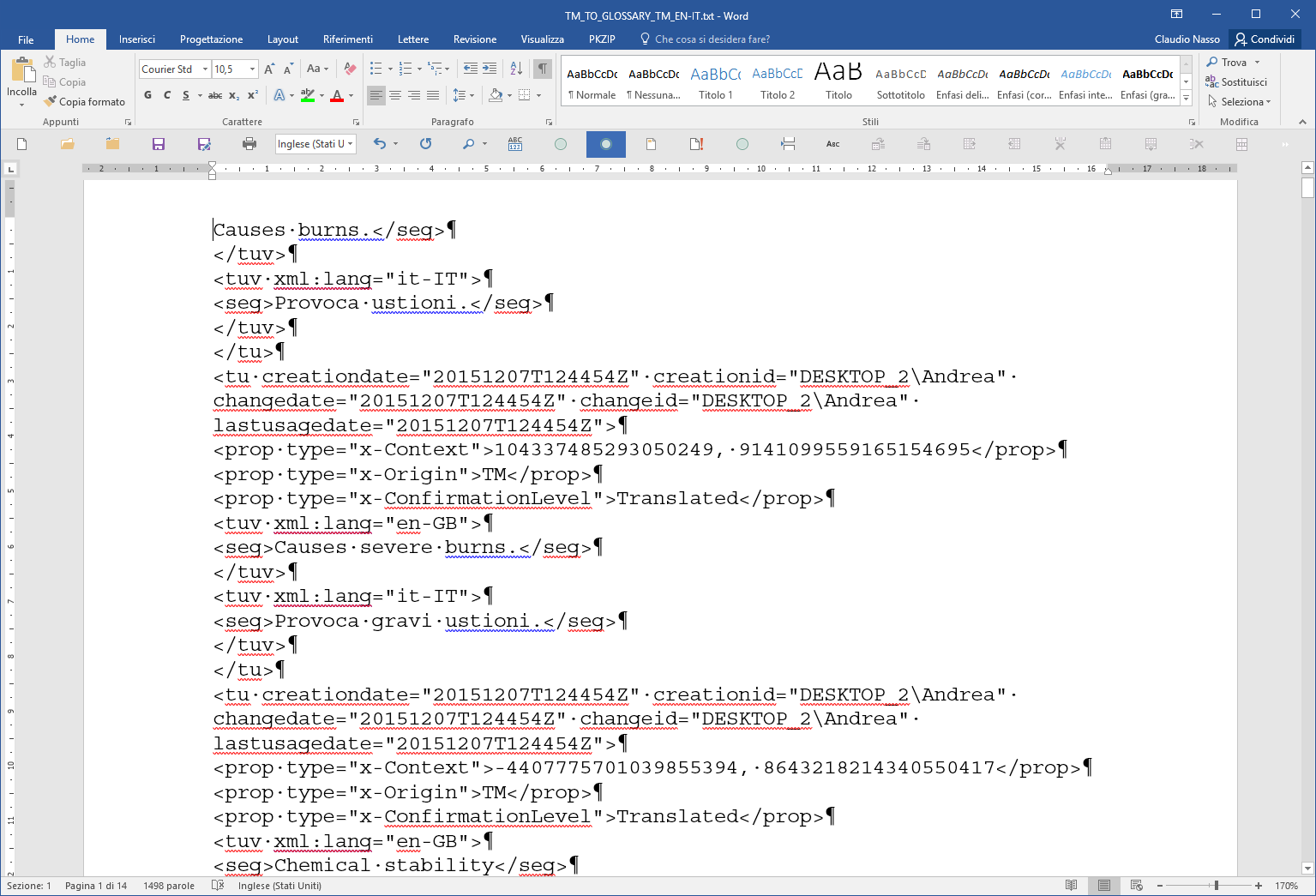
Task: Open the bullet list dropdown arrow
Action: coord(390,69)
